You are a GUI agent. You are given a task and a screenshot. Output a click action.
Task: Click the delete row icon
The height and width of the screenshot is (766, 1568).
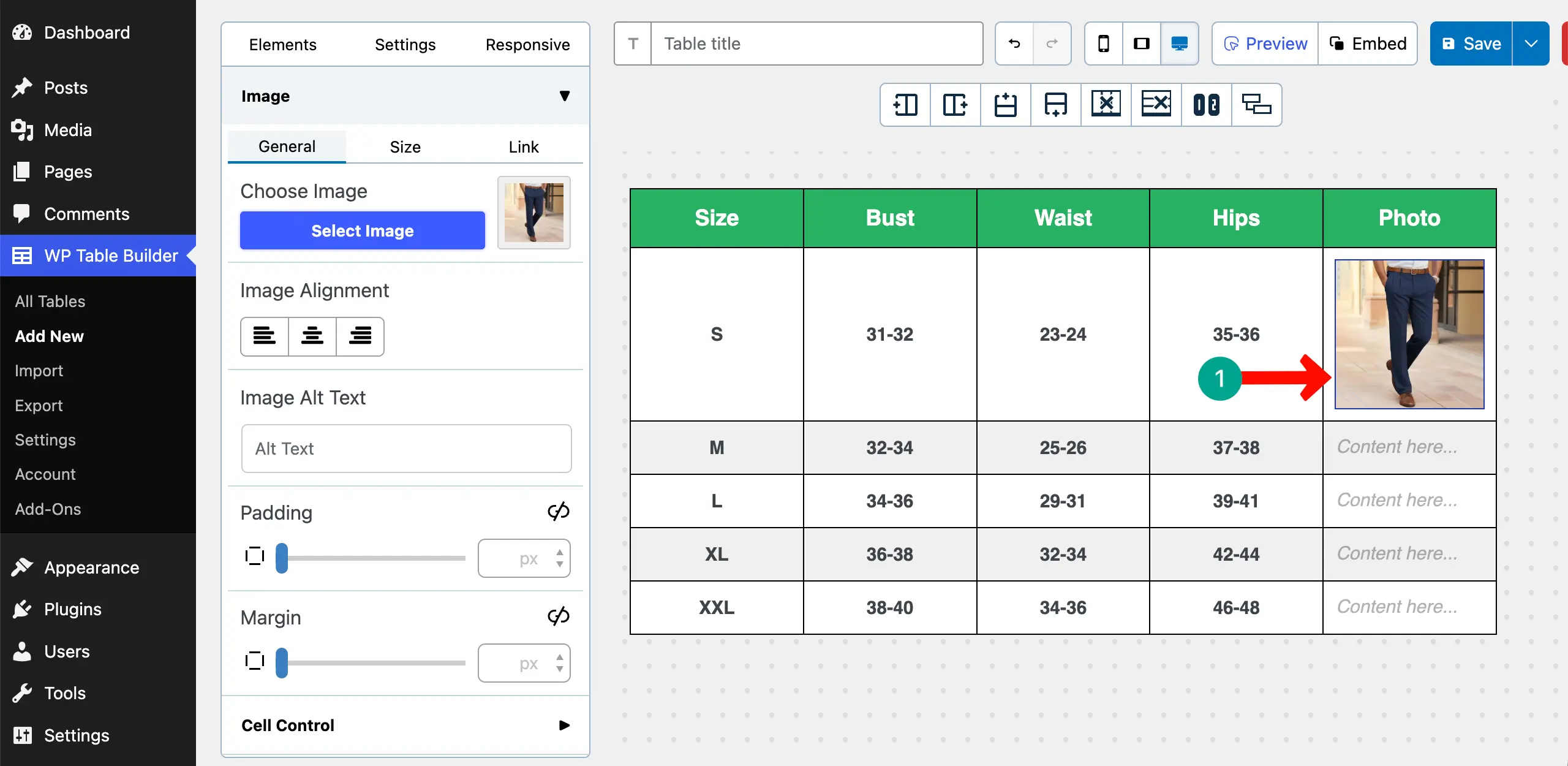(1156, 104)
